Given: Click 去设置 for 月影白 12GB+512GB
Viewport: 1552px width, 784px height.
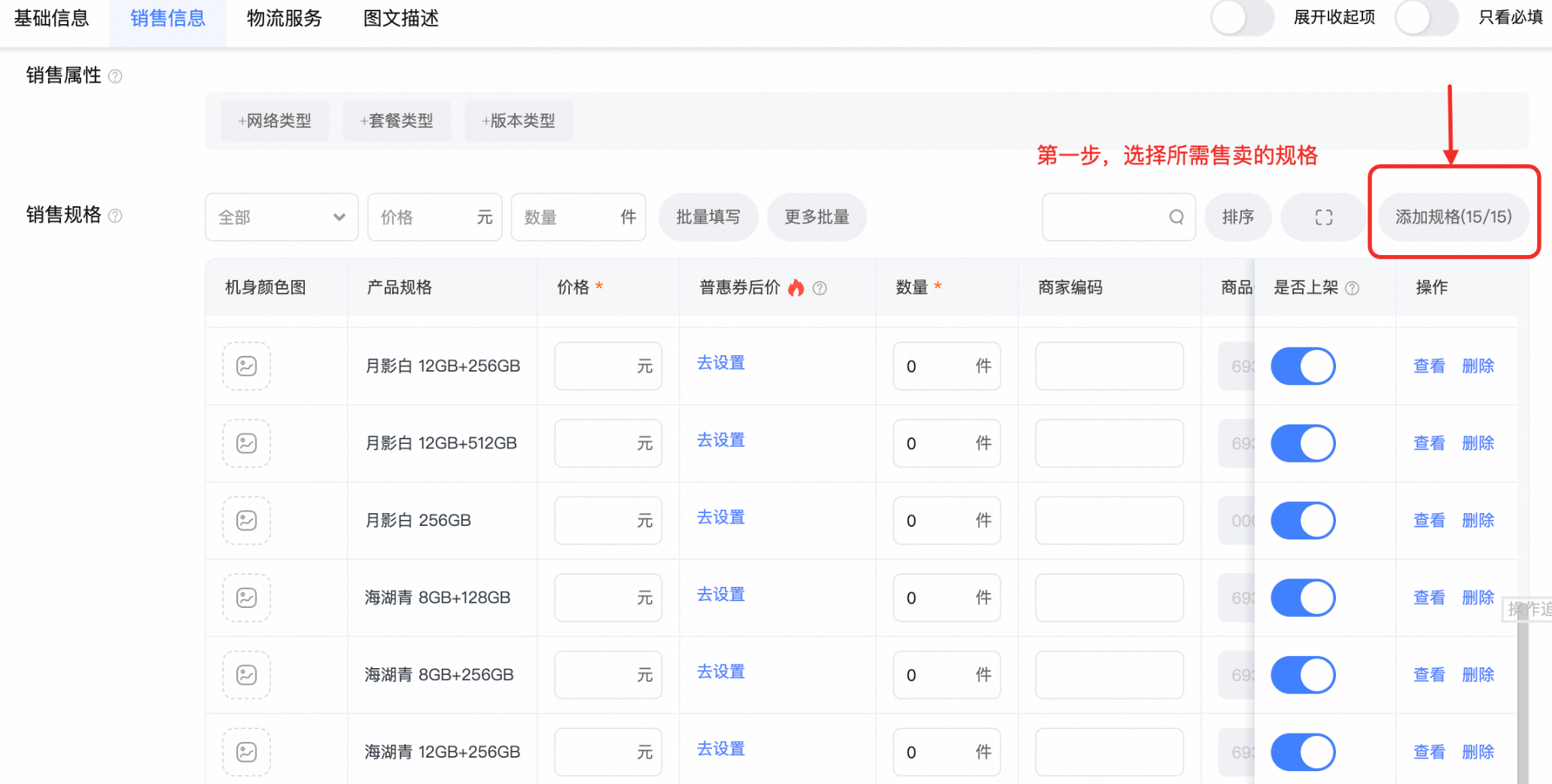Looking at the screenshot, I should (x=721, y=440).
